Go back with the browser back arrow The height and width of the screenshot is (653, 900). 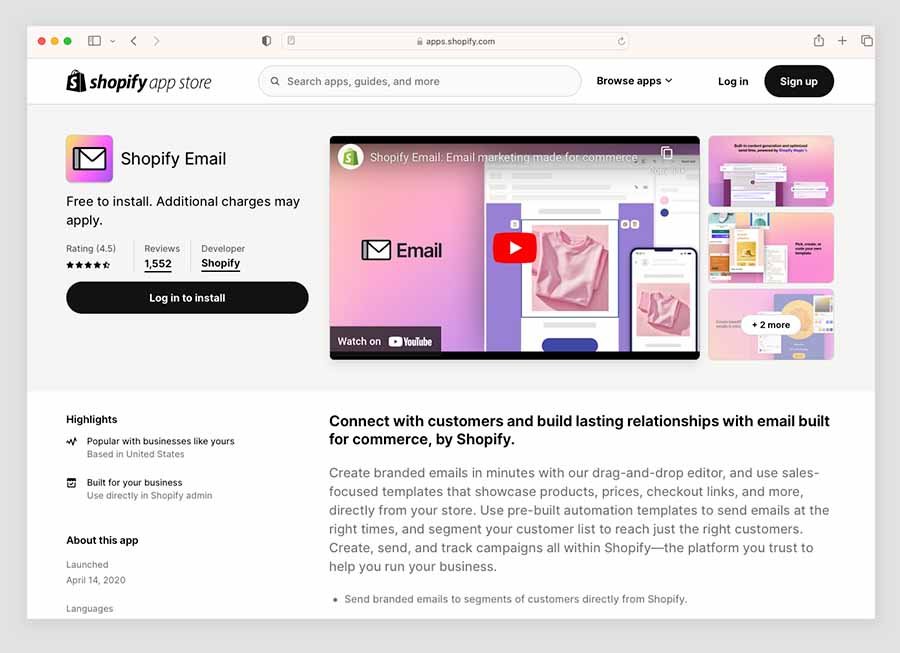(x=133, y=41)
